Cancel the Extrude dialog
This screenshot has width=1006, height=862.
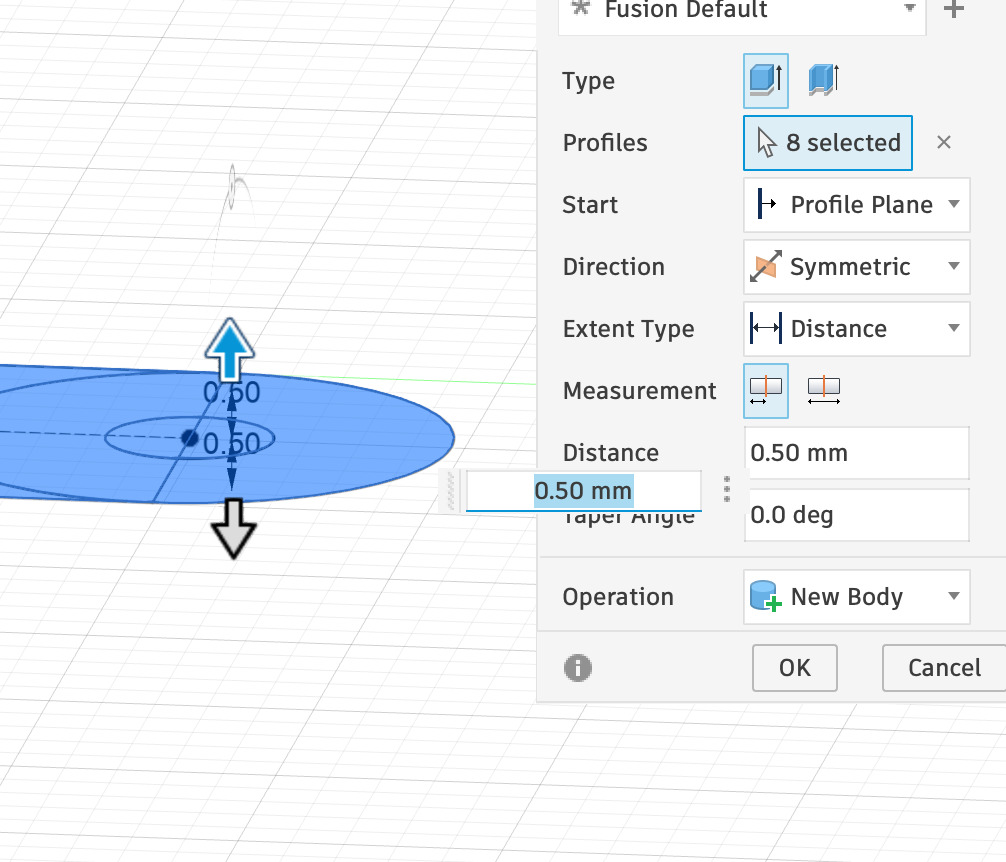946,668
